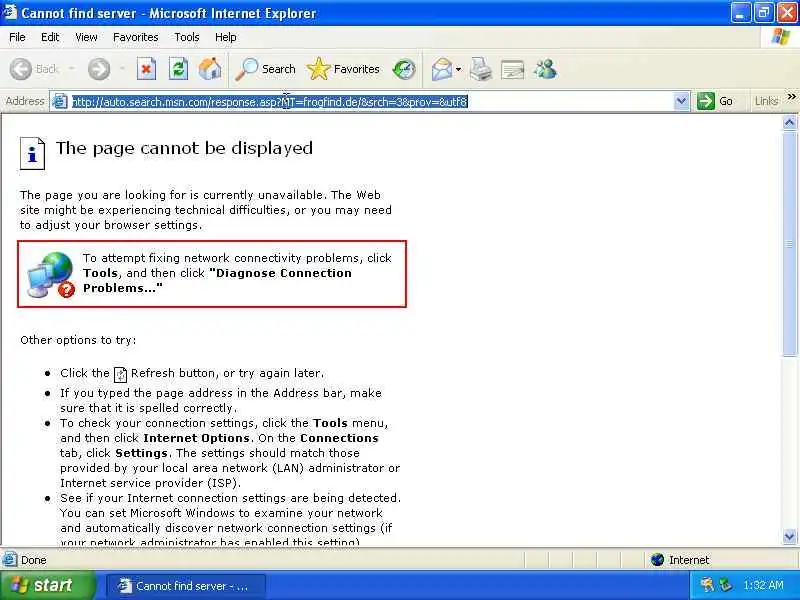
Task: Click the second system tray icon
Action: coord(725,585)
